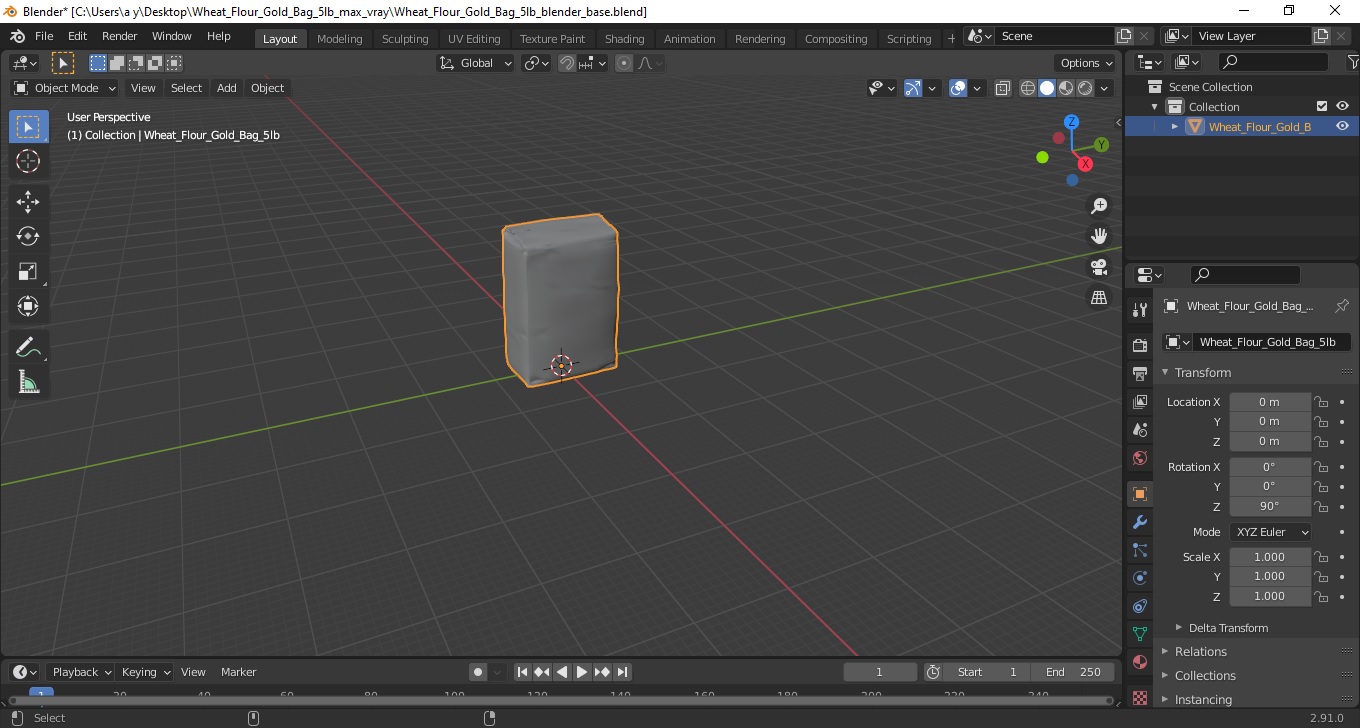The width and height of the screenshot is (1360, 728).
Task: Toggle viewport overlays display
Action: coord(958,88)
